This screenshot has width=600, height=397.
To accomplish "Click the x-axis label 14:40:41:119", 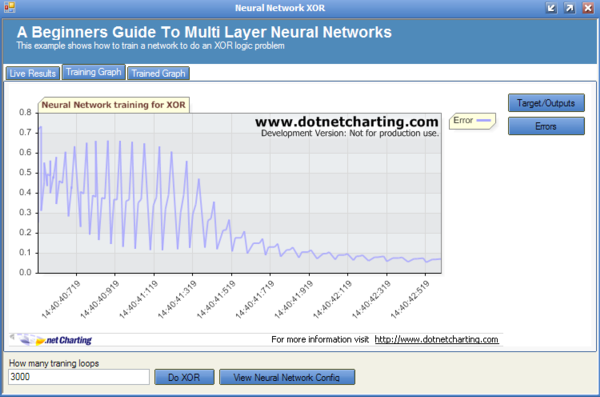I will [x=139, y=299].
